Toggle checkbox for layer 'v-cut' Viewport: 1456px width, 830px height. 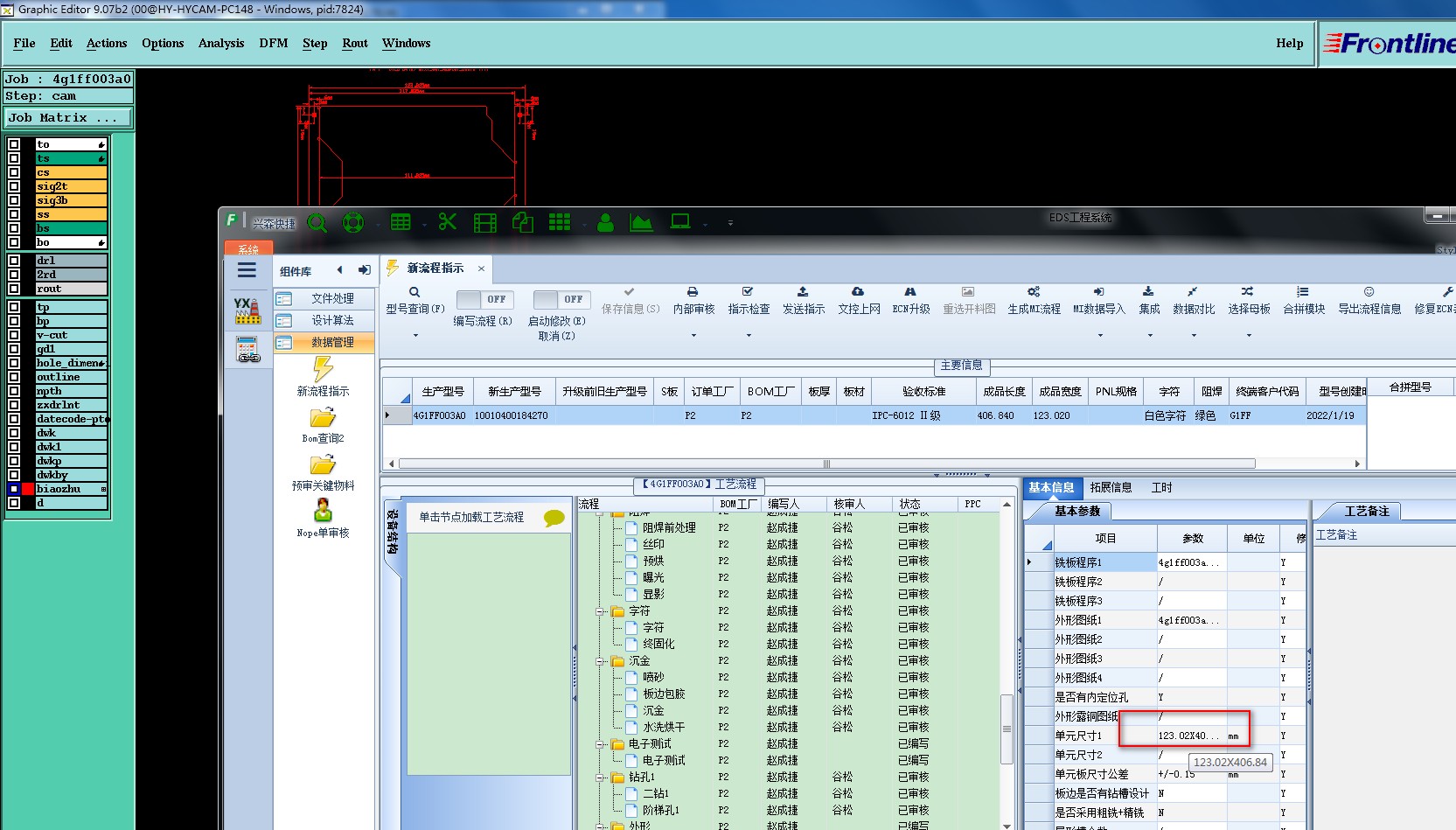pyautogui.click(x=14, y=335)
